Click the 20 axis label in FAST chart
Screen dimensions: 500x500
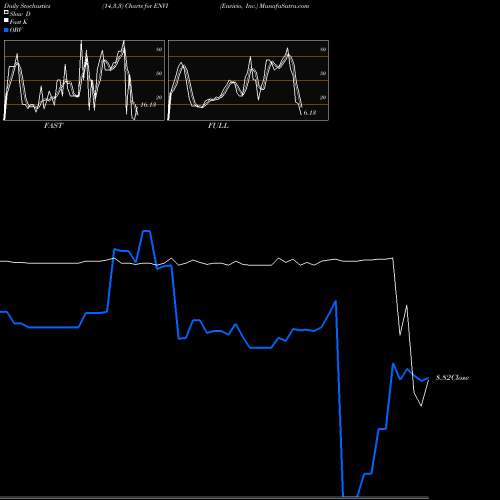click(x=159, y=97)
